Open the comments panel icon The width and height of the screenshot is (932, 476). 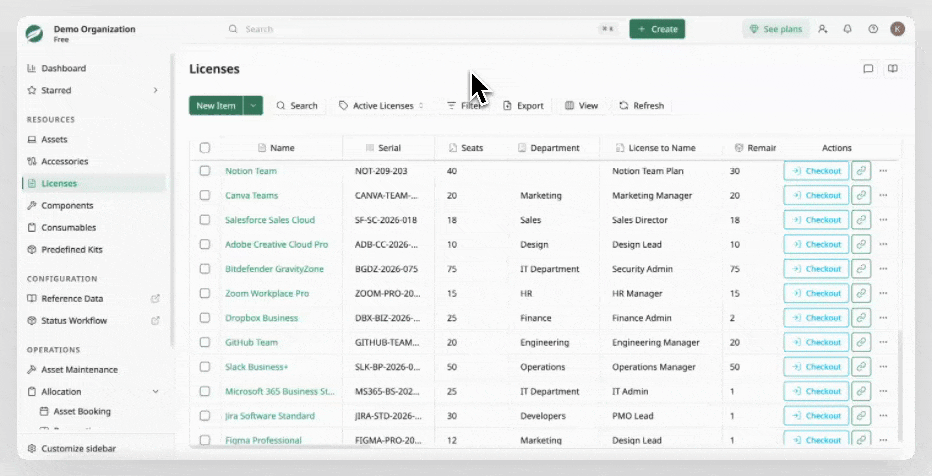868,69
